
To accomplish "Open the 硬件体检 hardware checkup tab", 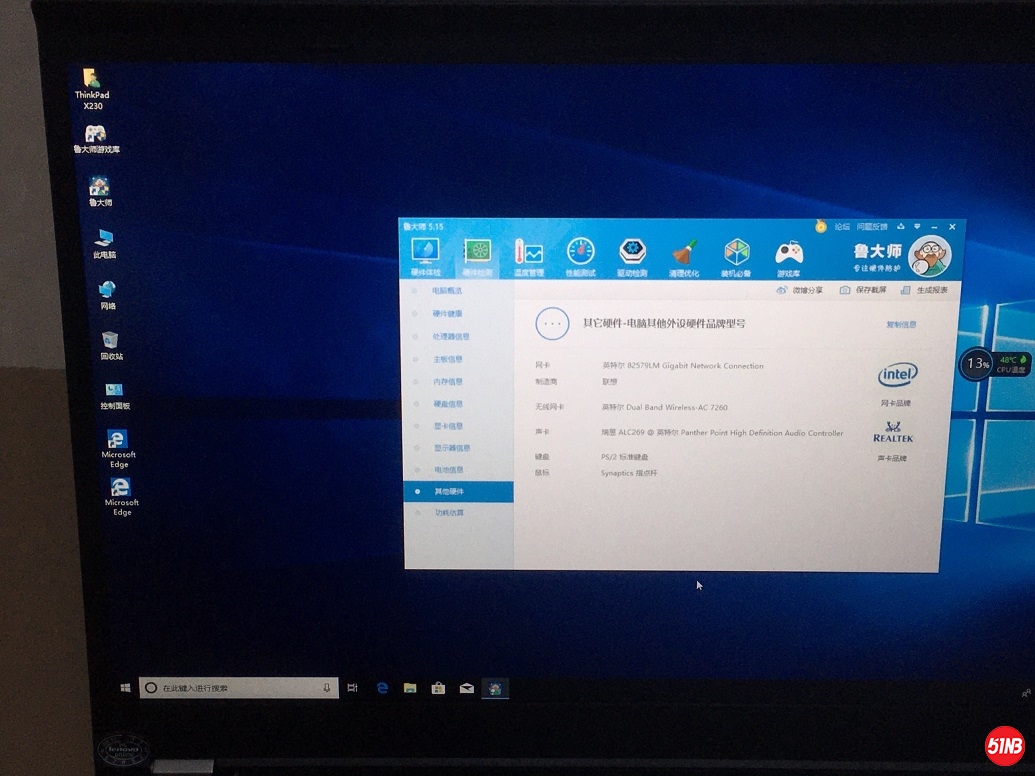I will tap(425, 256).
